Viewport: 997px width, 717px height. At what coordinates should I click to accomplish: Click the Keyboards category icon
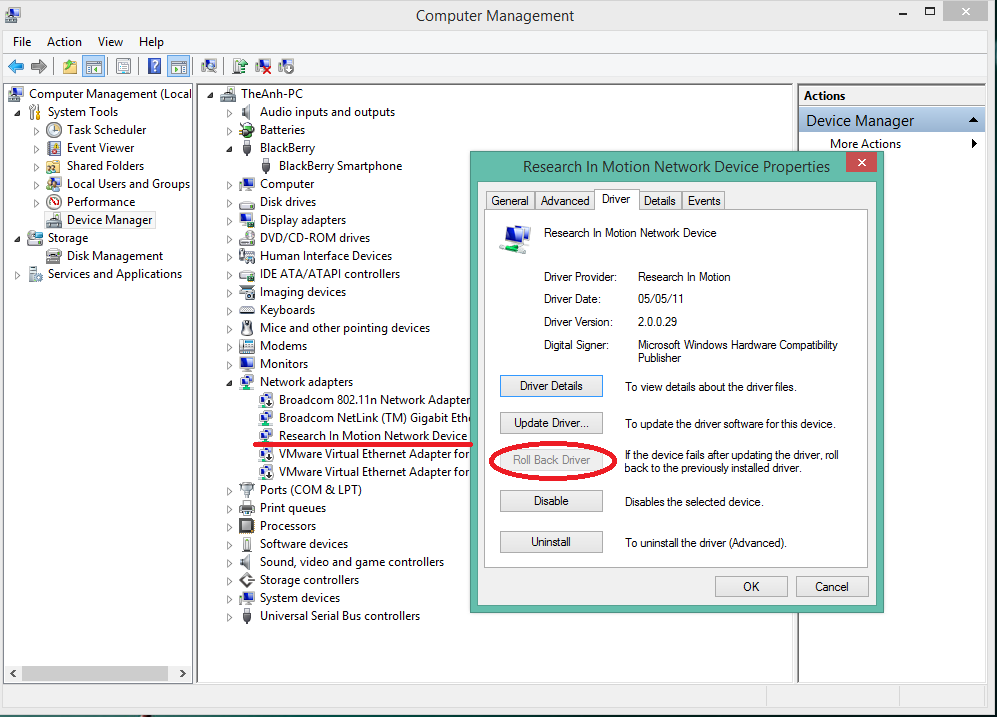click(247, 310)
